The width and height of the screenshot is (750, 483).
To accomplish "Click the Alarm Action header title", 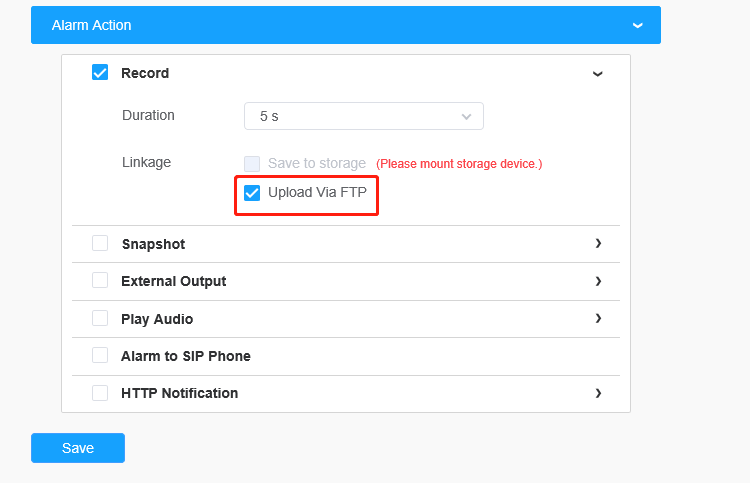I will (x=91, y=25).
